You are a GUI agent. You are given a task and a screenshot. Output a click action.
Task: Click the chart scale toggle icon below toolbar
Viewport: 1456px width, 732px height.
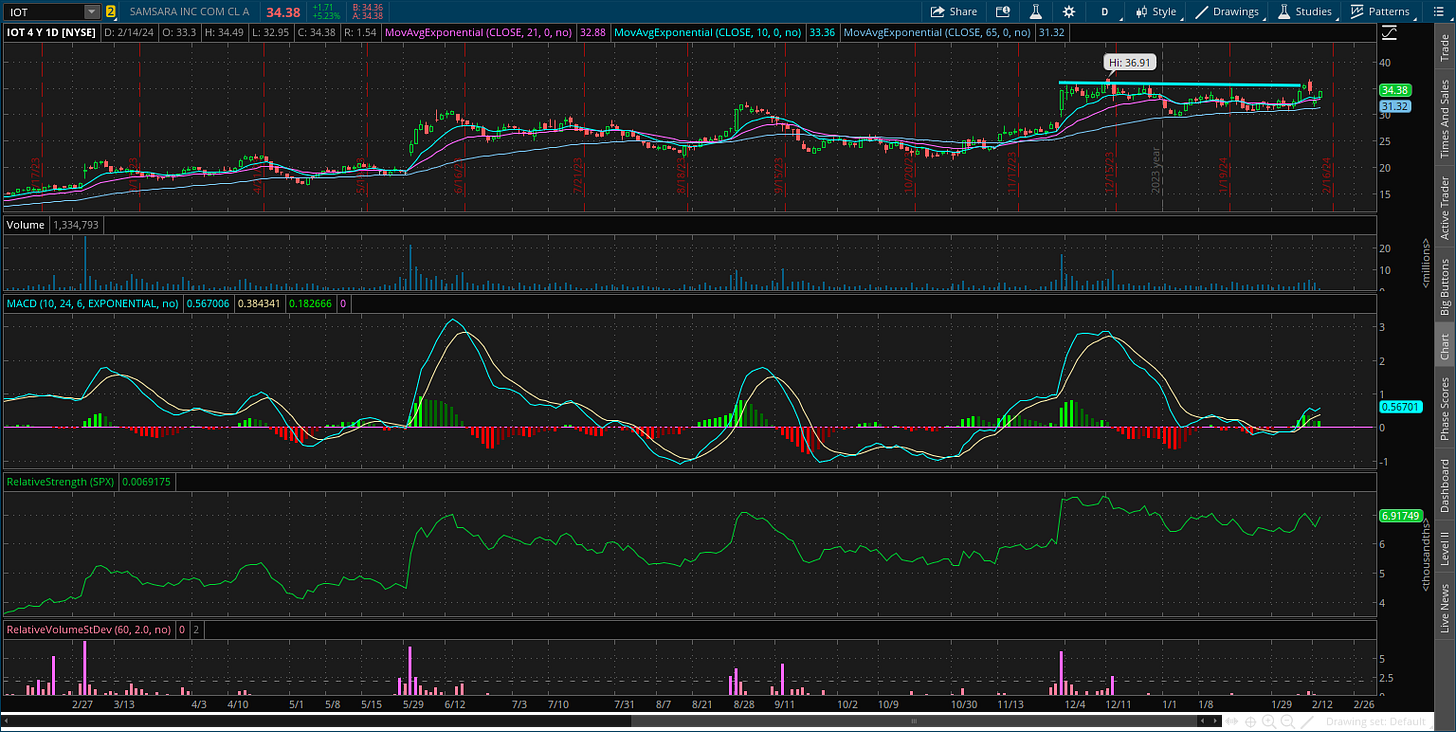(1389, 33)
